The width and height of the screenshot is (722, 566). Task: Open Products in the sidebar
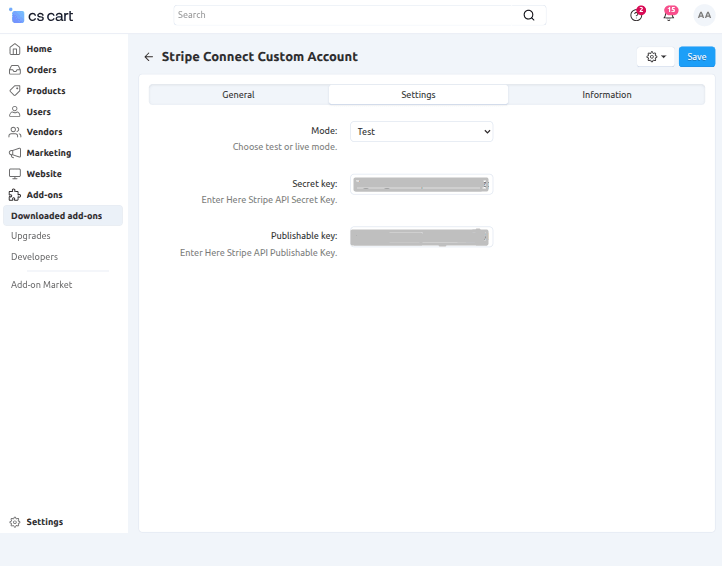[46, 91]
